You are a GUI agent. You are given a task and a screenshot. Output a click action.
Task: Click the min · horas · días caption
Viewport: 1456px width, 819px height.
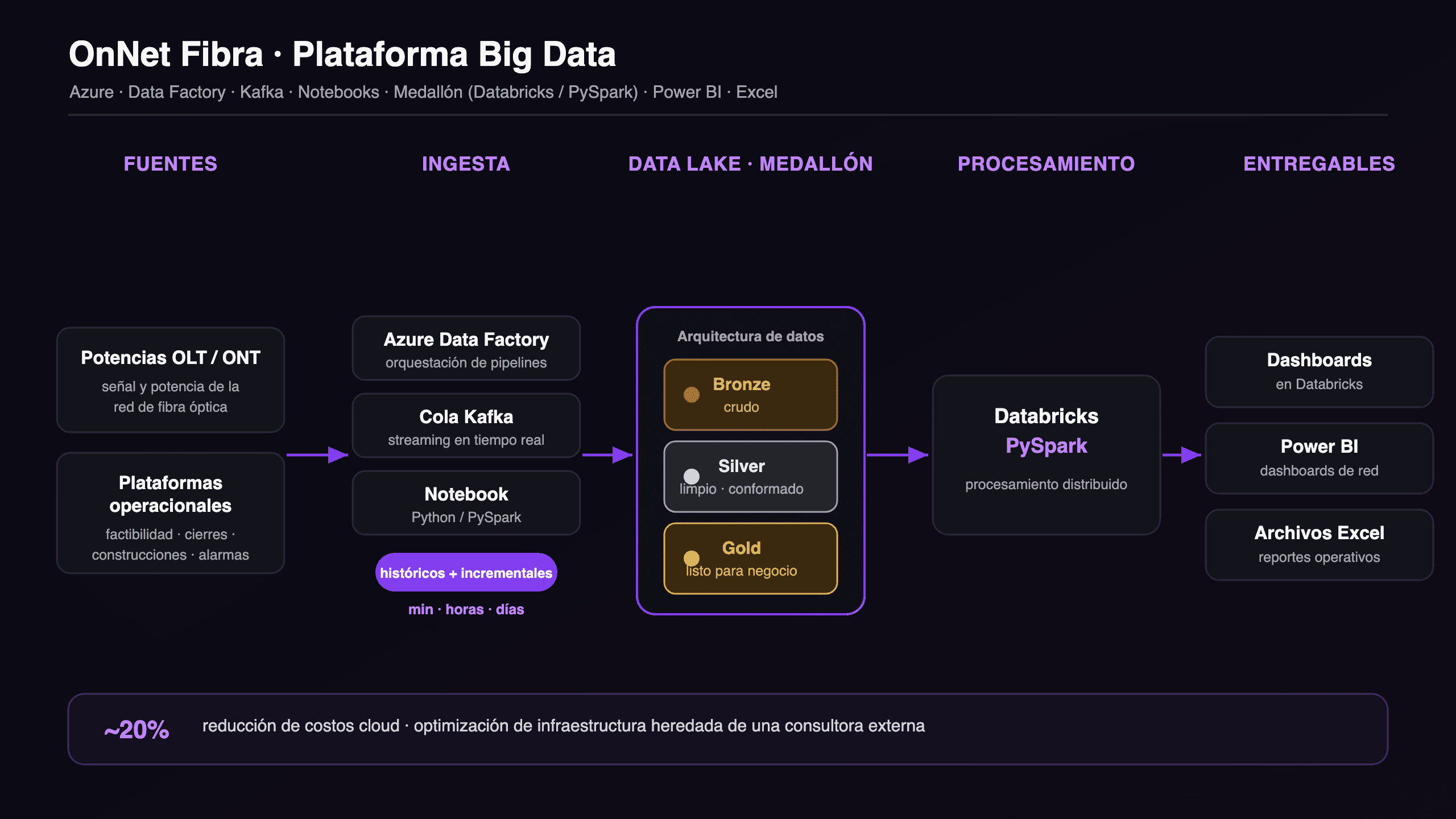tap(466, 609)
